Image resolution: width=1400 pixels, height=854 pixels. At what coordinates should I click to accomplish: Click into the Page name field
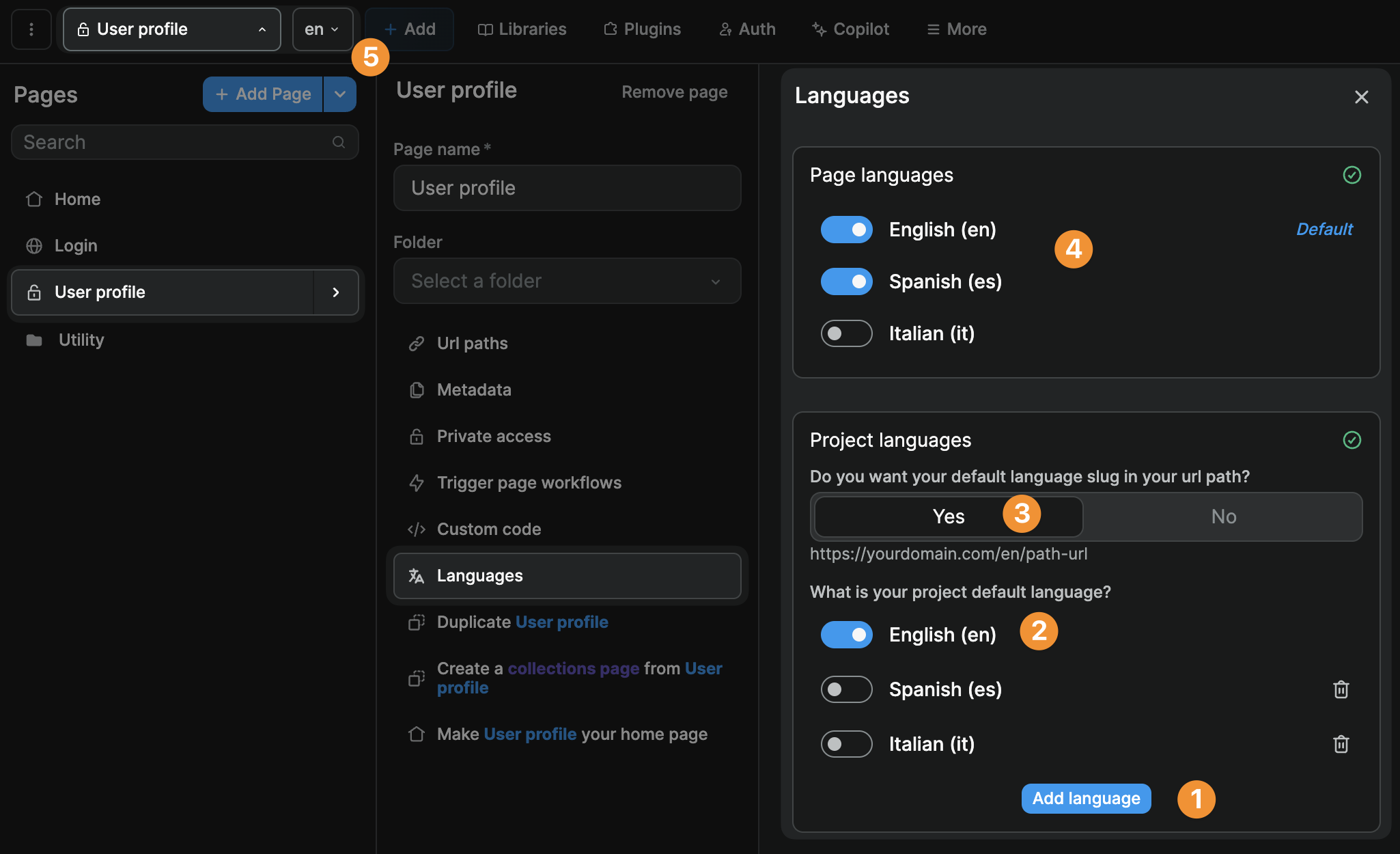click(567, 188)
